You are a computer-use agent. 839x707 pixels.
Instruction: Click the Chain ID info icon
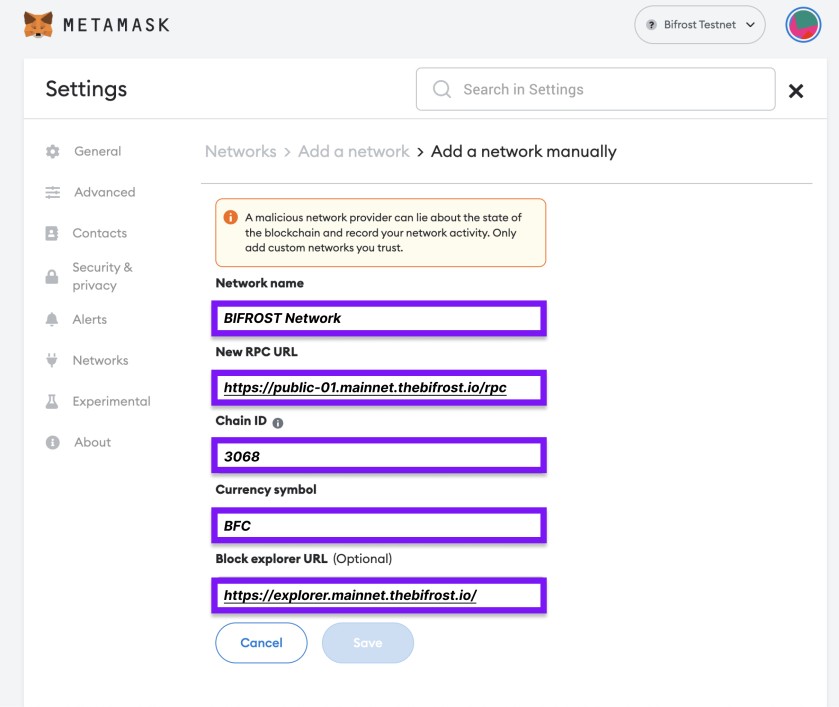[x=278, y=423]
